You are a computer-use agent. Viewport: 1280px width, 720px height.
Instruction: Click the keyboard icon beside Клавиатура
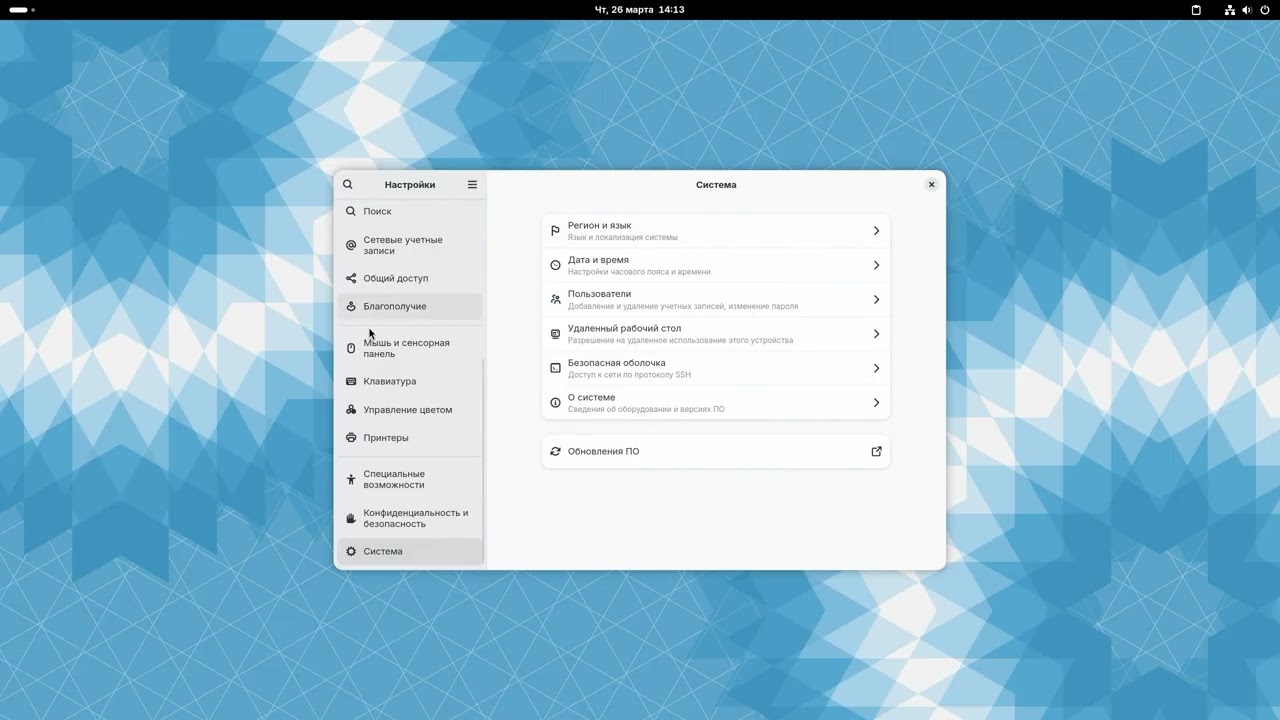[x=351, y=381]
